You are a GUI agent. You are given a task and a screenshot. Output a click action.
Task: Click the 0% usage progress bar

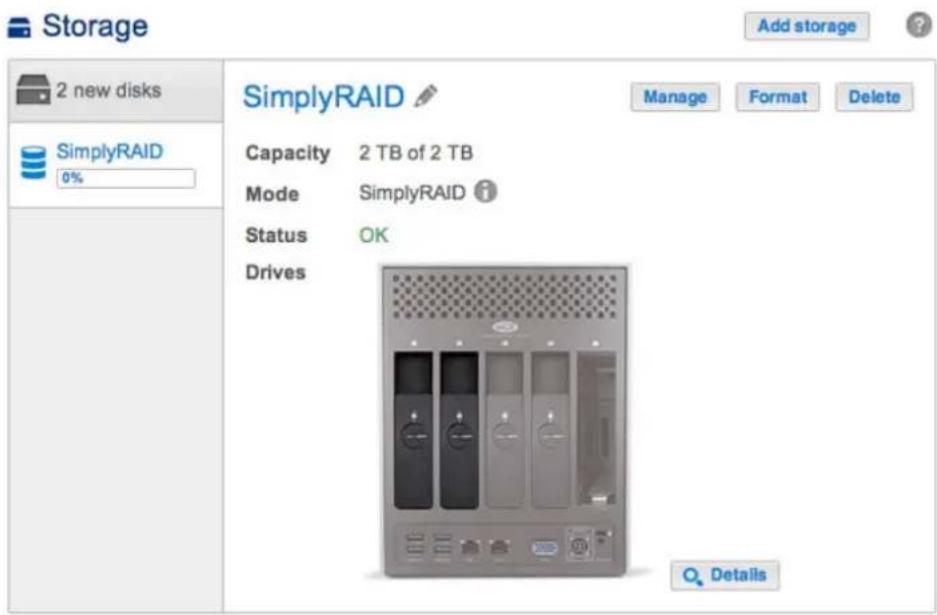pyautogui.click(x=125, y=178)
